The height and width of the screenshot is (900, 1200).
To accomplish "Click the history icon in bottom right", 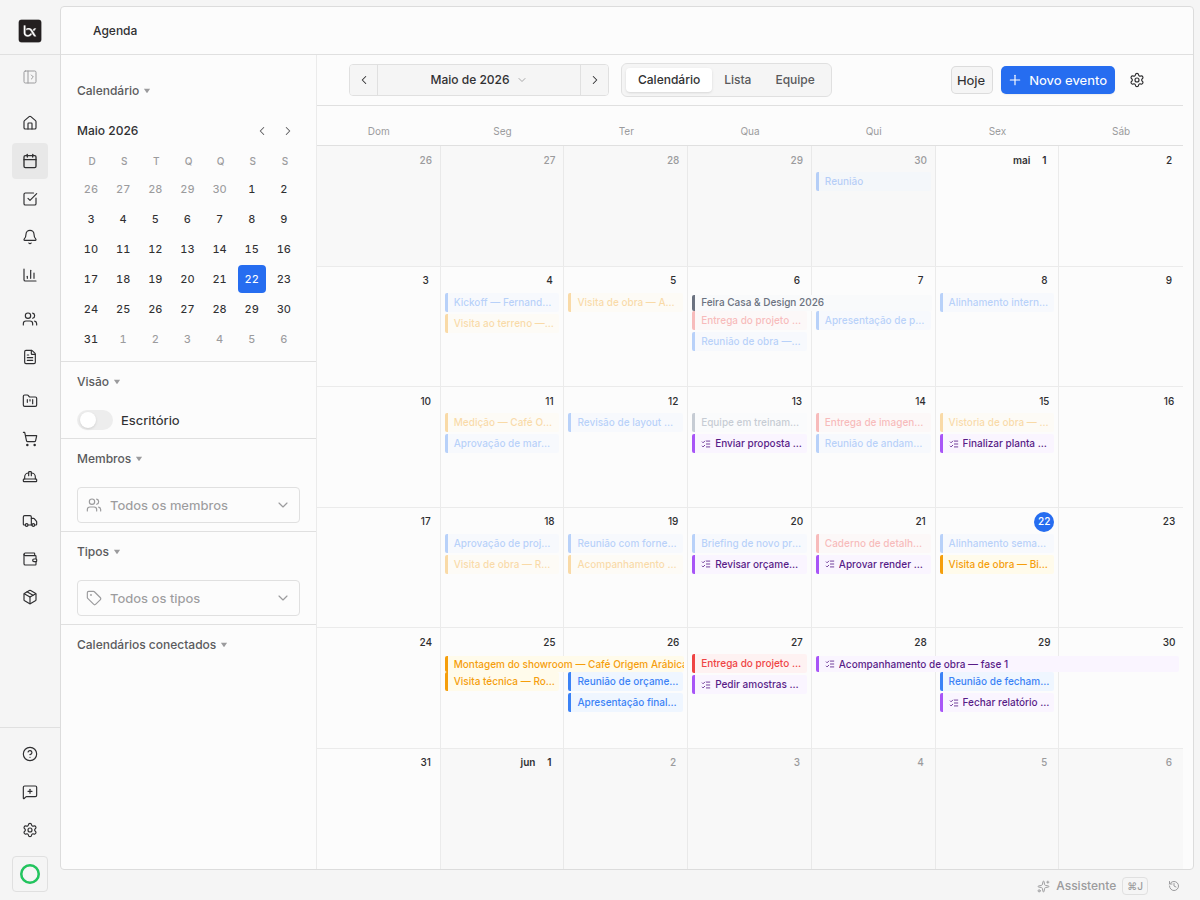I will pos(1174,886).
